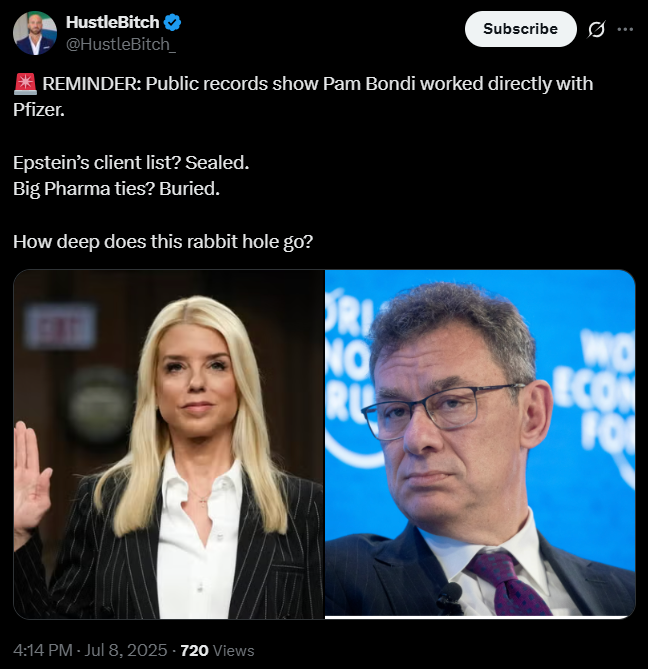Open the three-dot more options menu

pos(625,29)
